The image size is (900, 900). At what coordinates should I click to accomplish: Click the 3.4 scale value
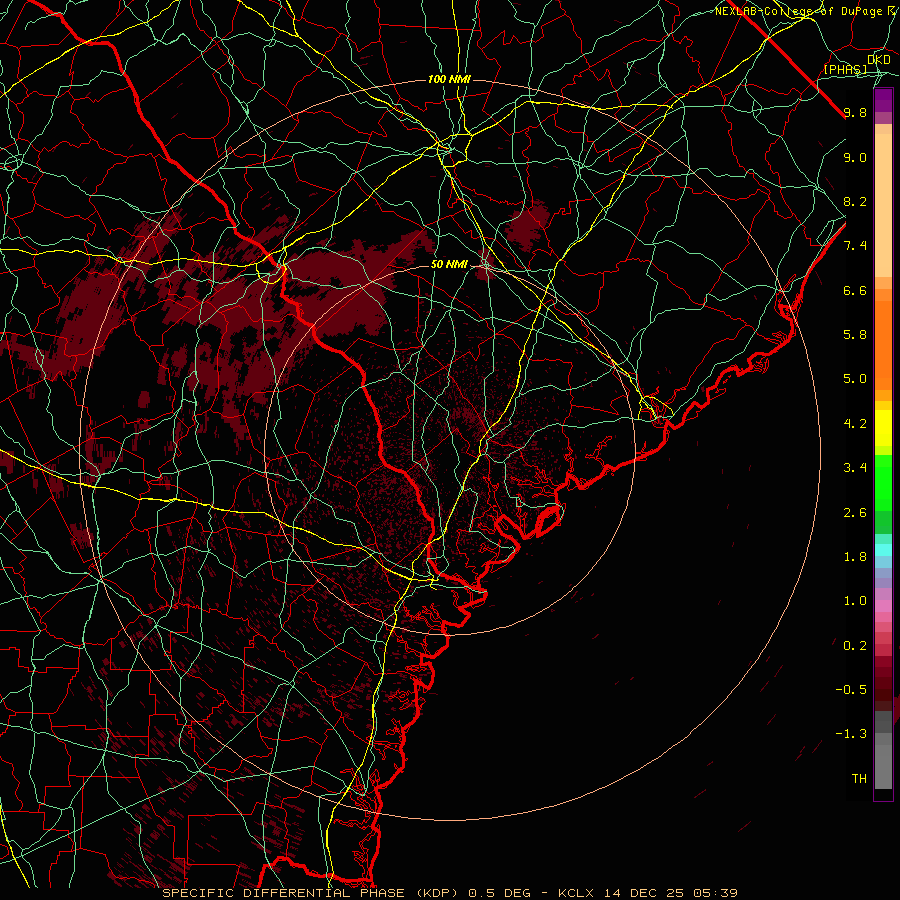(x=855, y=468)
